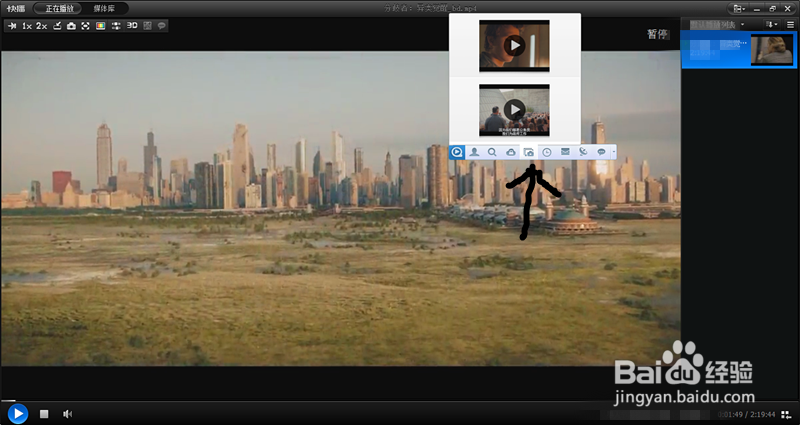800x425 pixels.
Task: Click the seek progress bar above play controls
Action: [400, 401]
